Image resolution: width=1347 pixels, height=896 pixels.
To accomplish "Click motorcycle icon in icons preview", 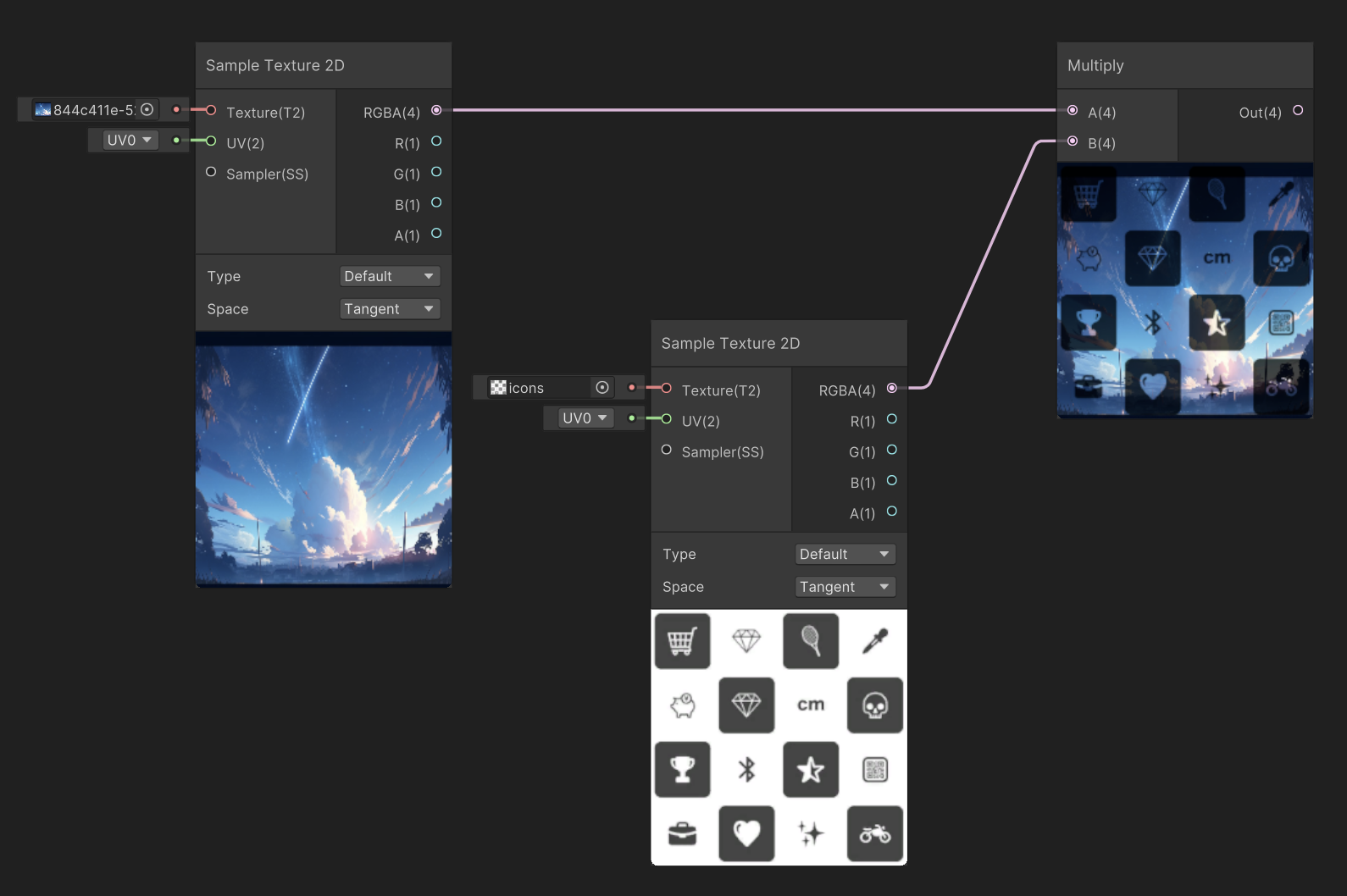I will click(x=875, y=834).
